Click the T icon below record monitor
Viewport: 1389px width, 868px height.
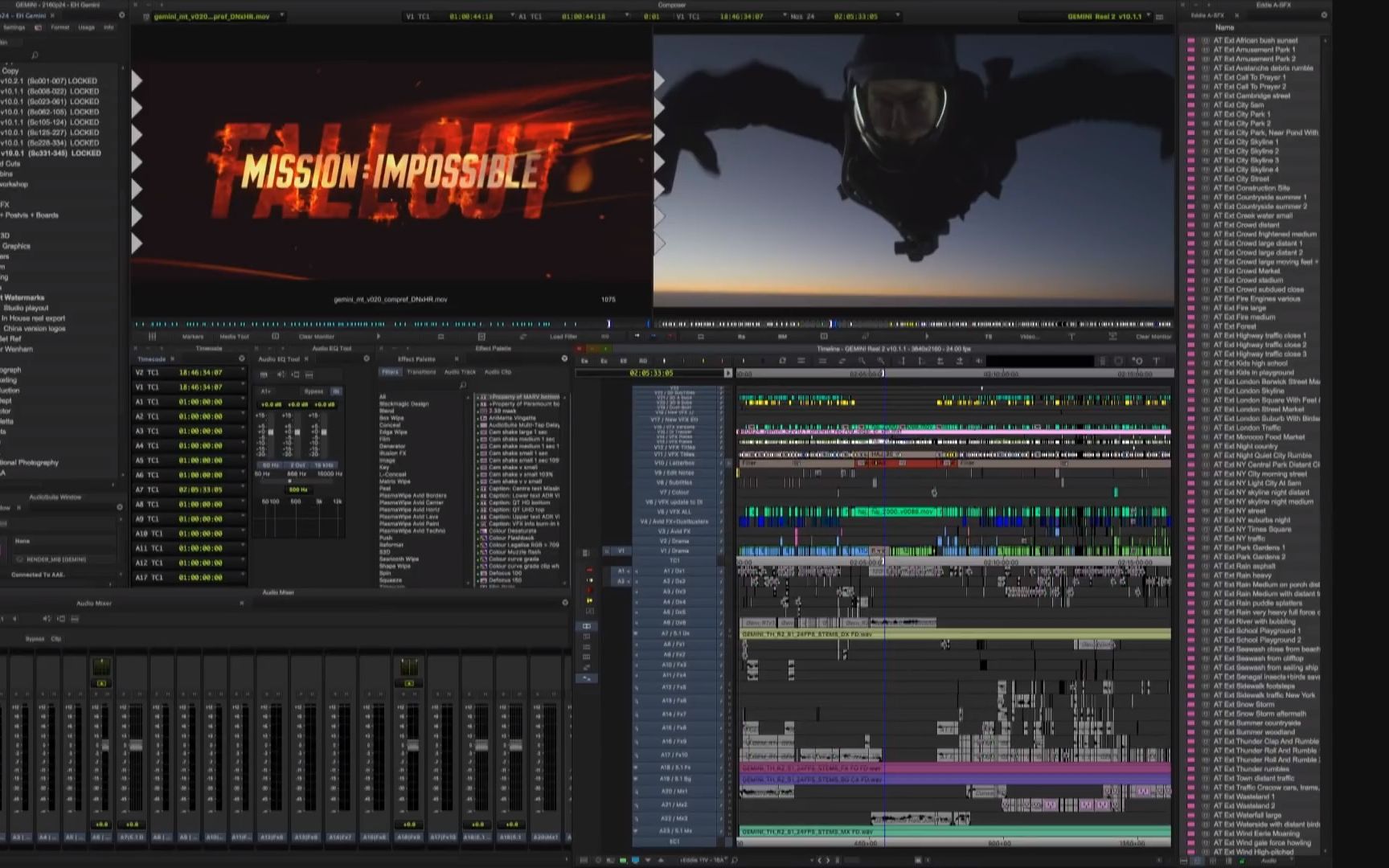[x=1071, y=337]
